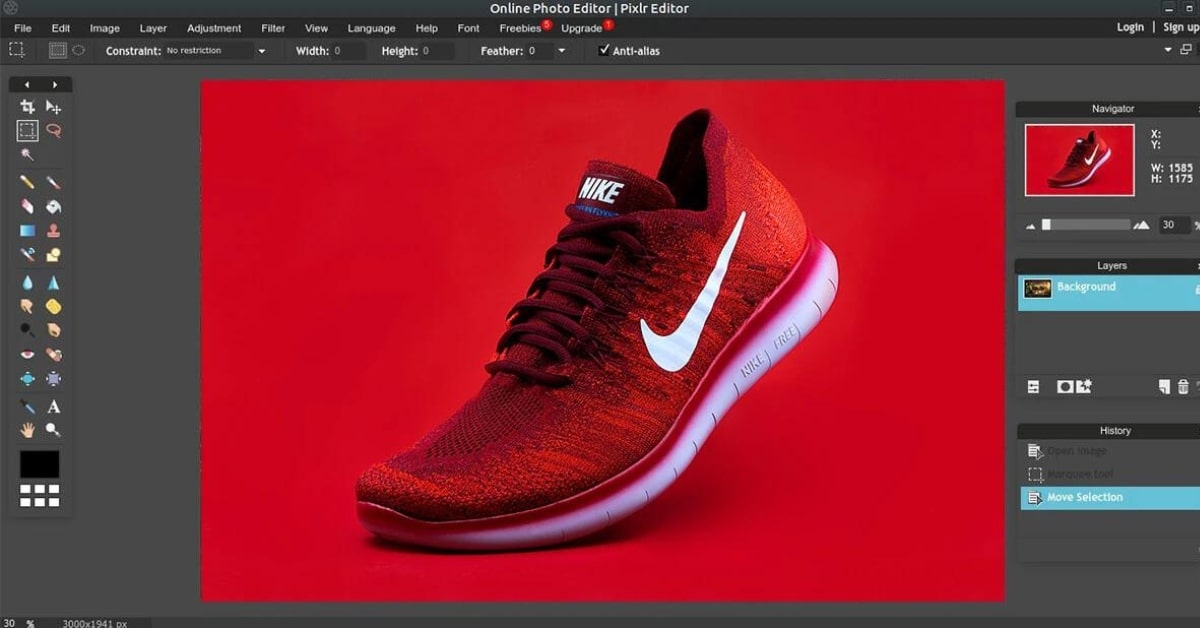The image size is (1200, 628).
Task: Select the Lasso tool
Action: coord(53,130)
